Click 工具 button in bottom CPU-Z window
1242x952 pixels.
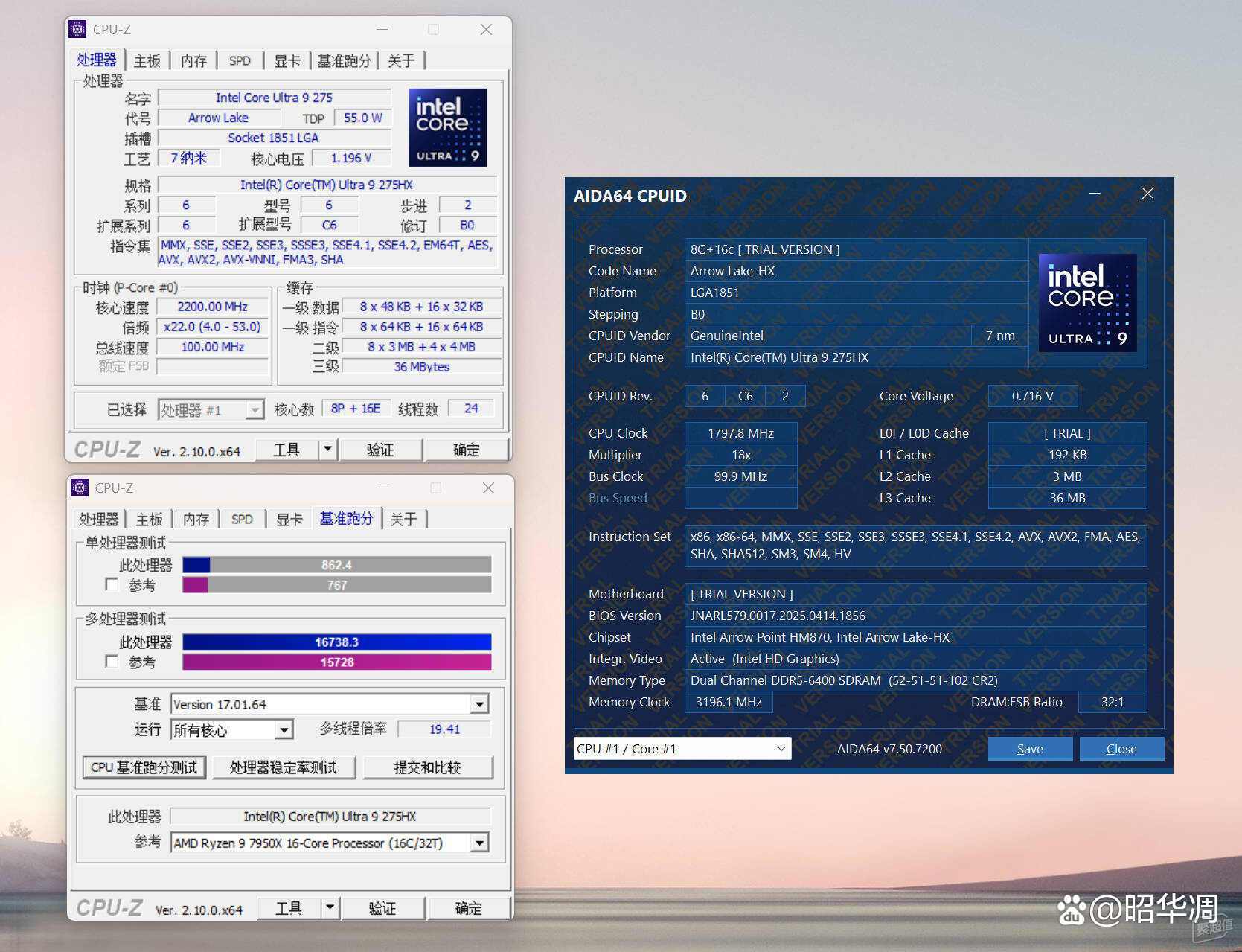tap(289, 908)
